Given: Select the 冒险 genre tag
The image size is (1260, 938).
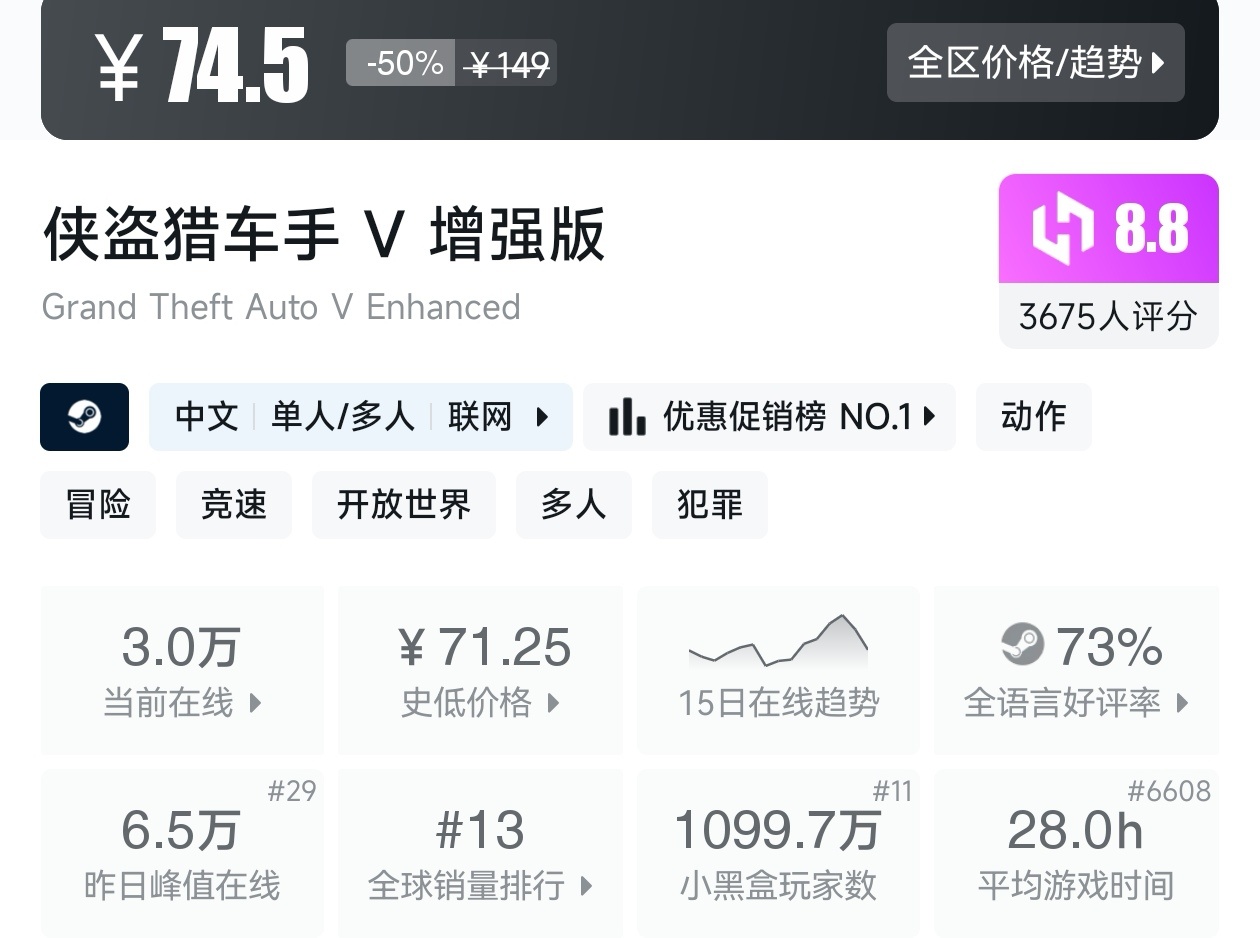Looking at the screenshot, I should click(x=98, y=505).
